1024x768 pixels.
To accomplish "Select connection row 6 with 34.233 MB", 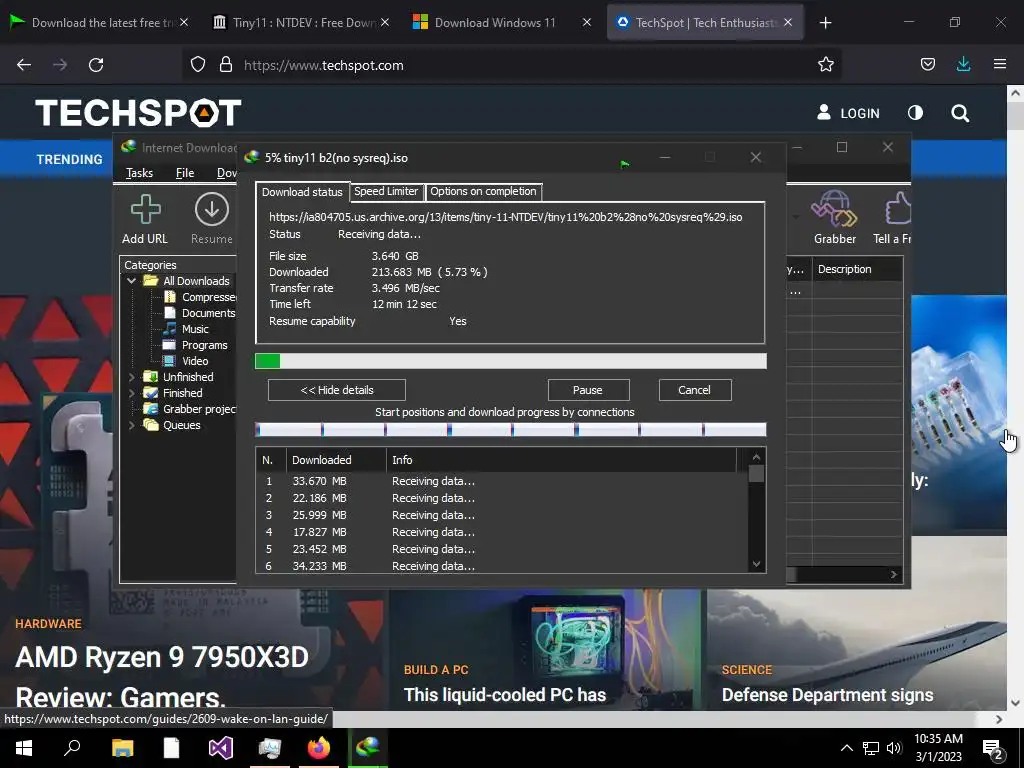I will pyautogui.click(x=502, y=566).
